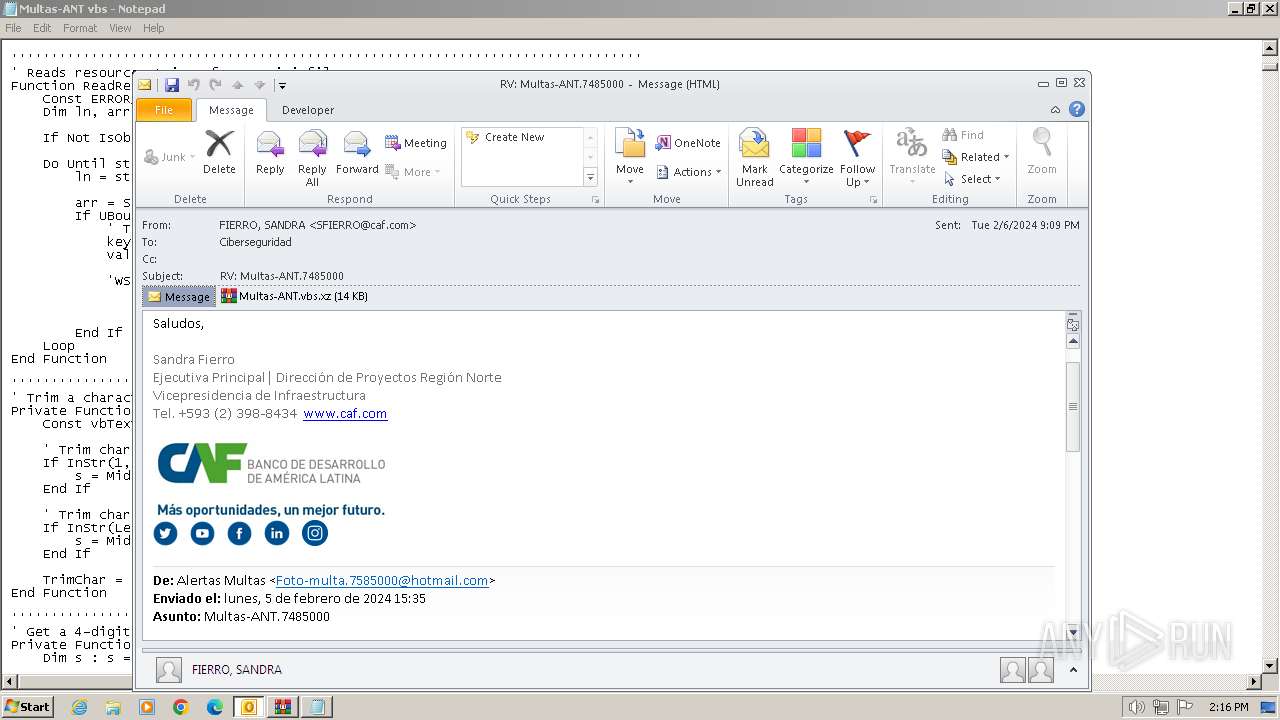The width and height of the screenshot is (1280, 720).
Task: Click Foto-multa.7585000@hotmail.com address
Action: coord(382,581)
